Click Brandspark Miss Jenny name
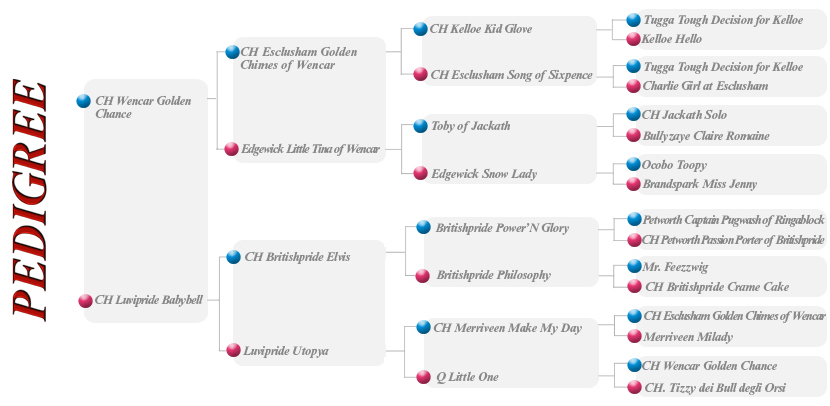Viewport: 830px width, 406px height. [700, 184]
